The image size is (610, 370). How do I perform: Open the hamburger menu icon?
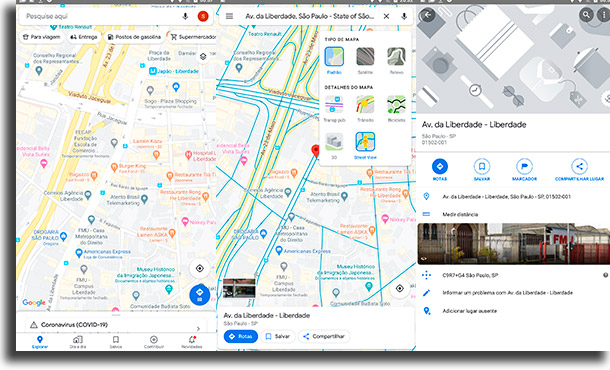coord(230,16)
